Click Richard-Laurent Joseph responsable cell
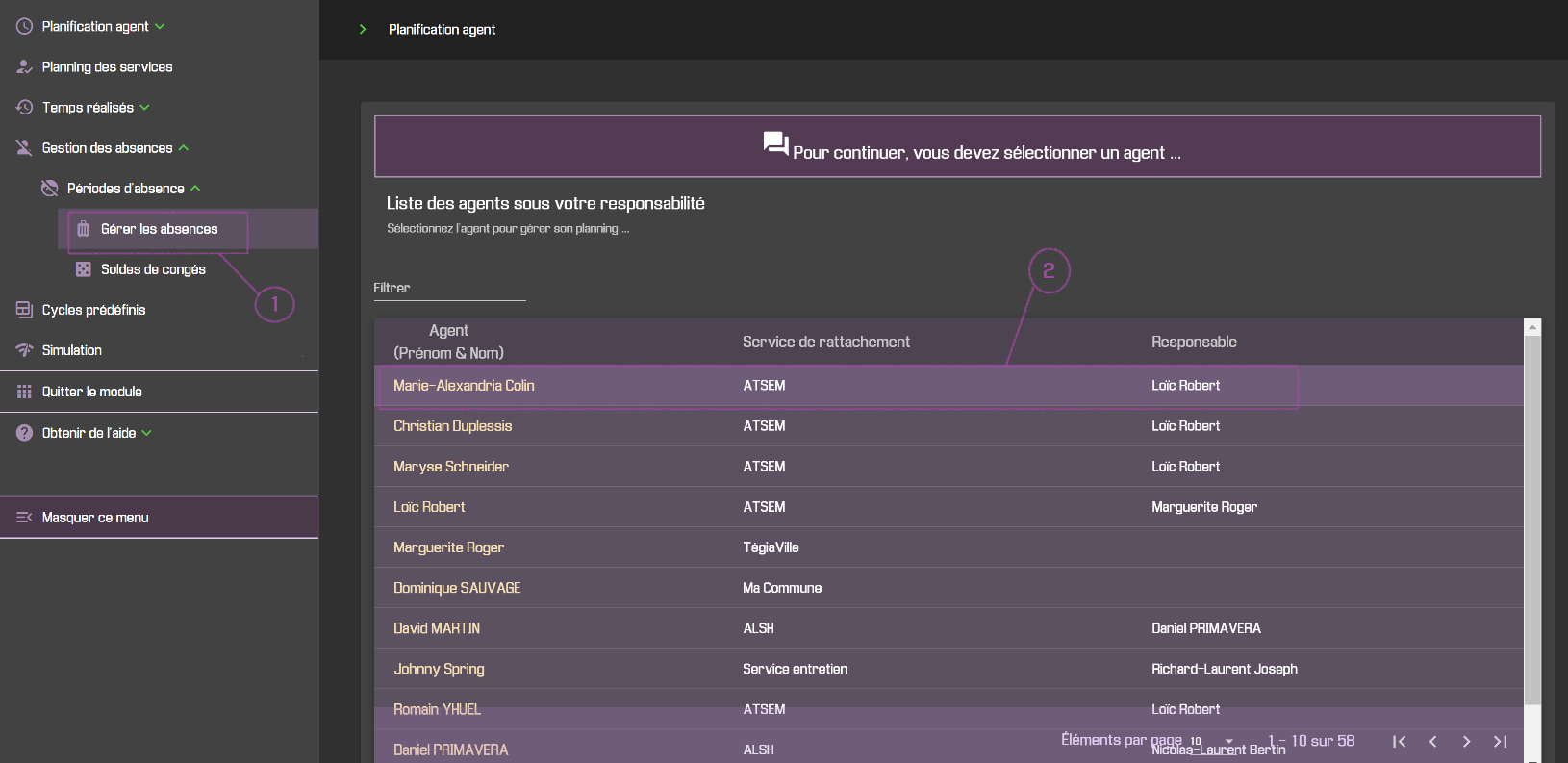The image size is (1568, 763). pyautogui.click(x=1225, y=669)
